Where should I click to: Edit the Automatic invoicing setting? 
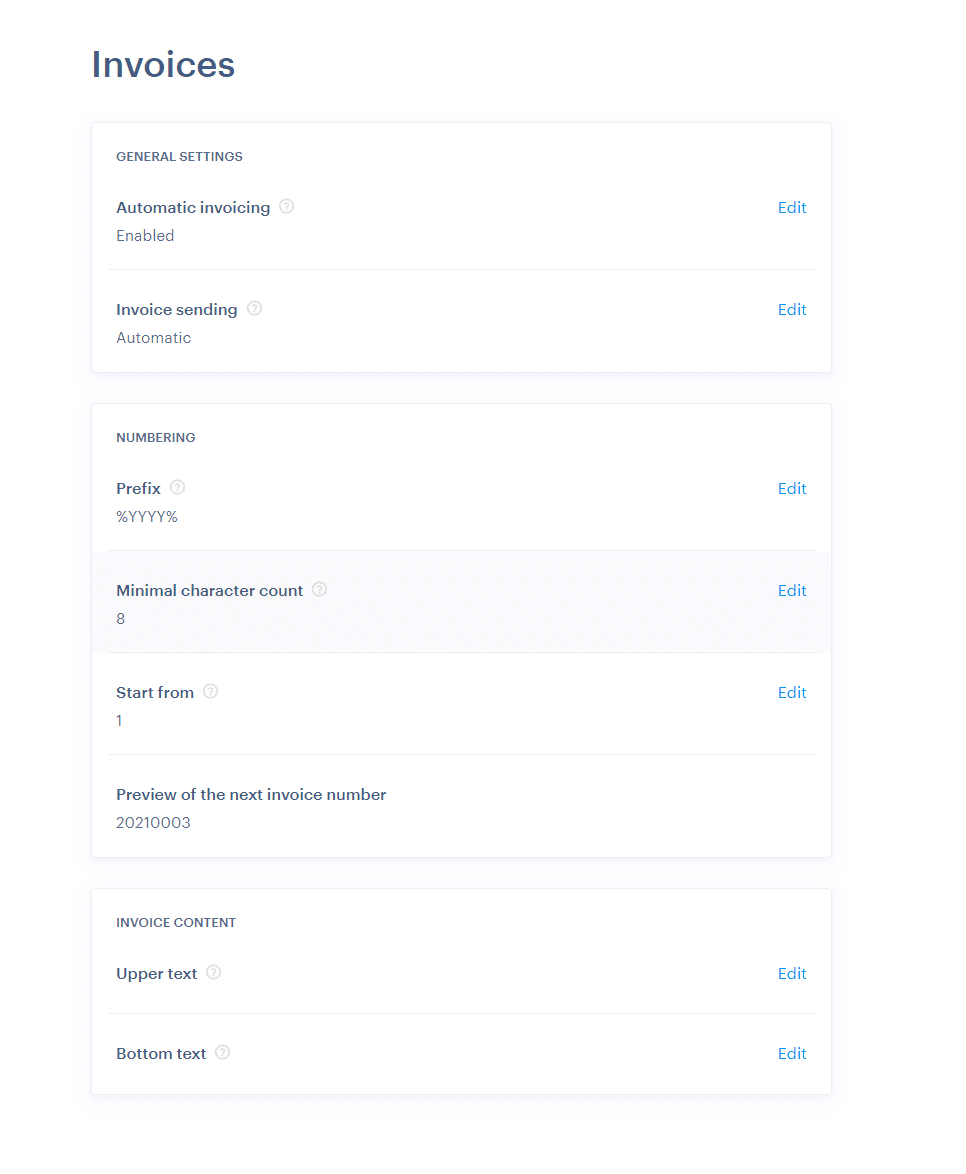(792, 207)
